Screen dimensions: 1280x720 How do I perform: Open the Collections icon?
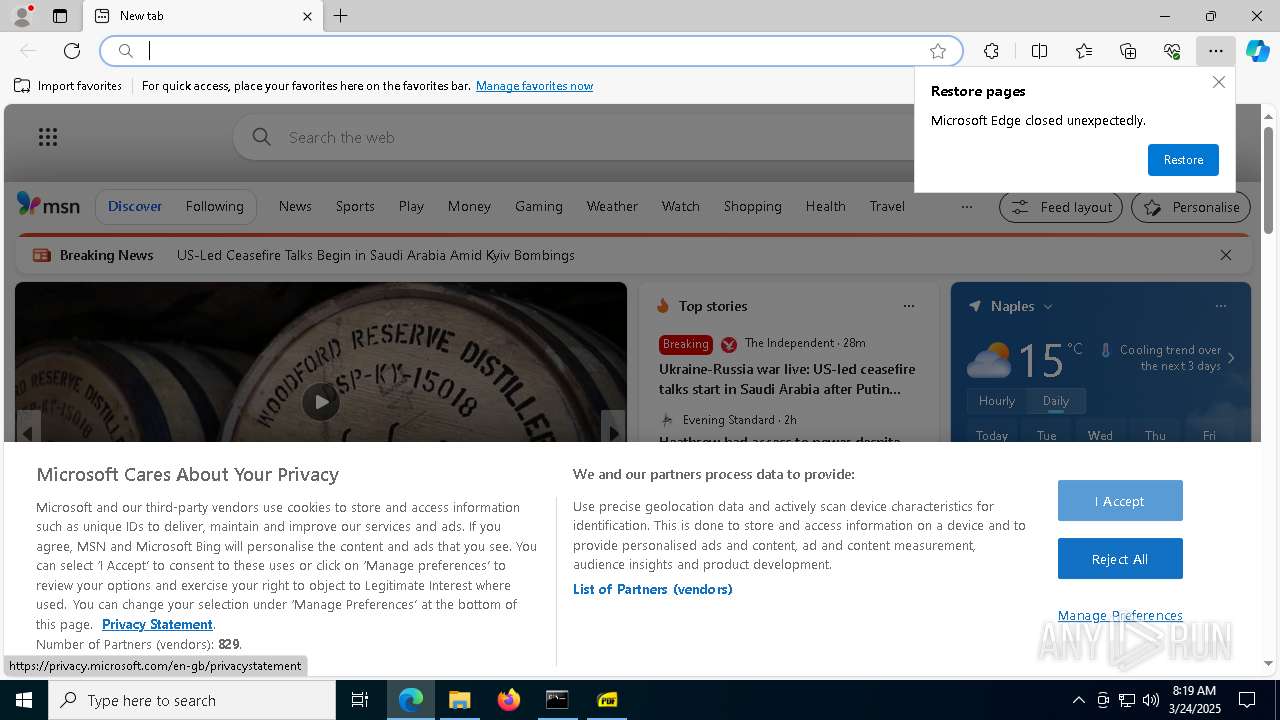pyautogui.click(x=1128, y=51)
